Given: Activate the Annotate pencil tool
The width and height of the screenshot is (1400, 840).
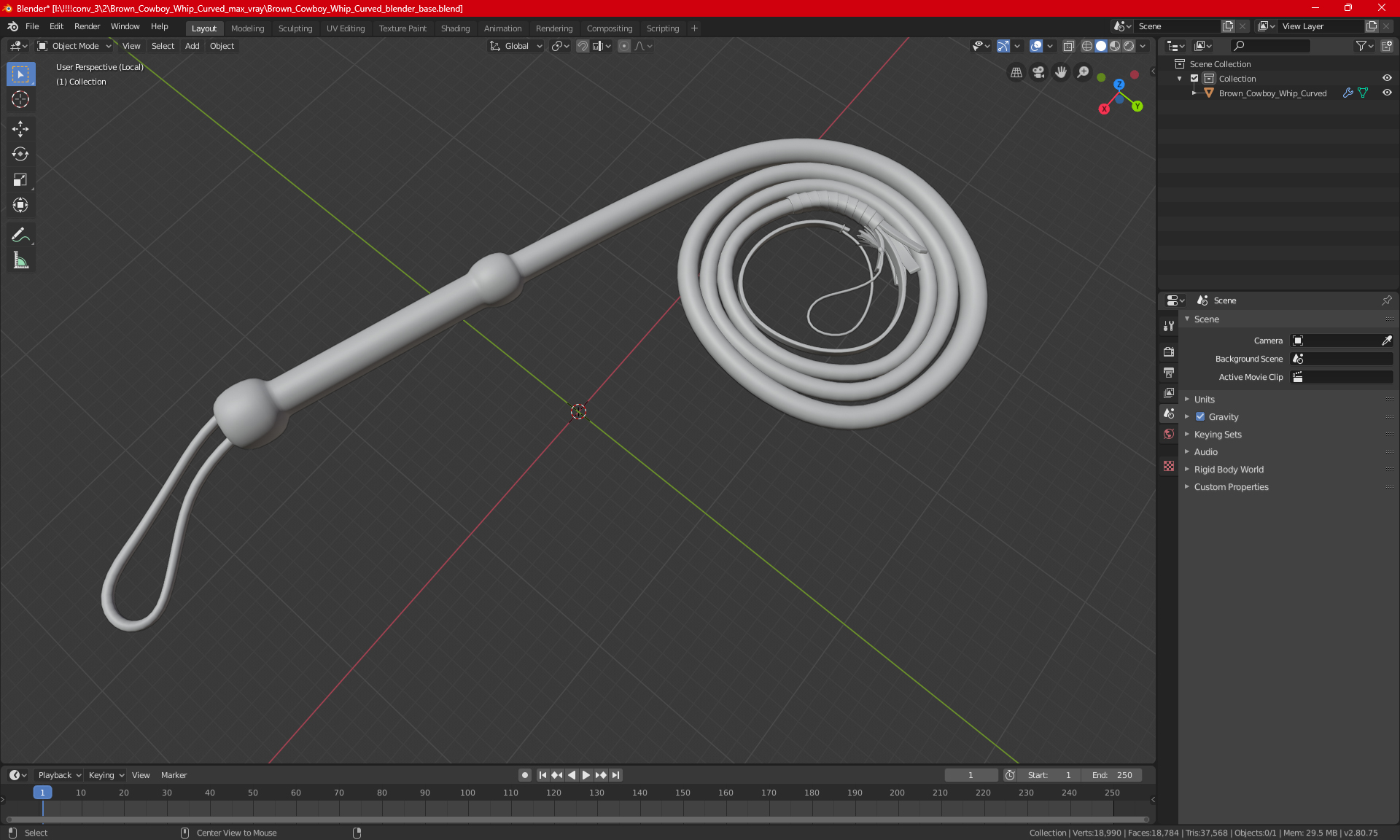Looking at the screenshot, I should (x=20, y=235).
